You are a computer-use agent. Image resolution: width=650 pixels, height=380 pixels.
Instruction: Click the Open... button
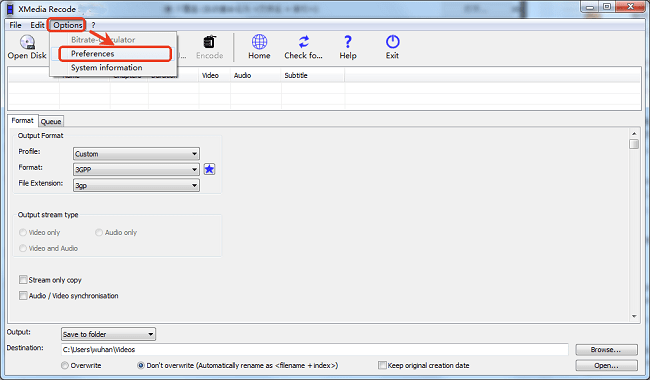(606, 365)
